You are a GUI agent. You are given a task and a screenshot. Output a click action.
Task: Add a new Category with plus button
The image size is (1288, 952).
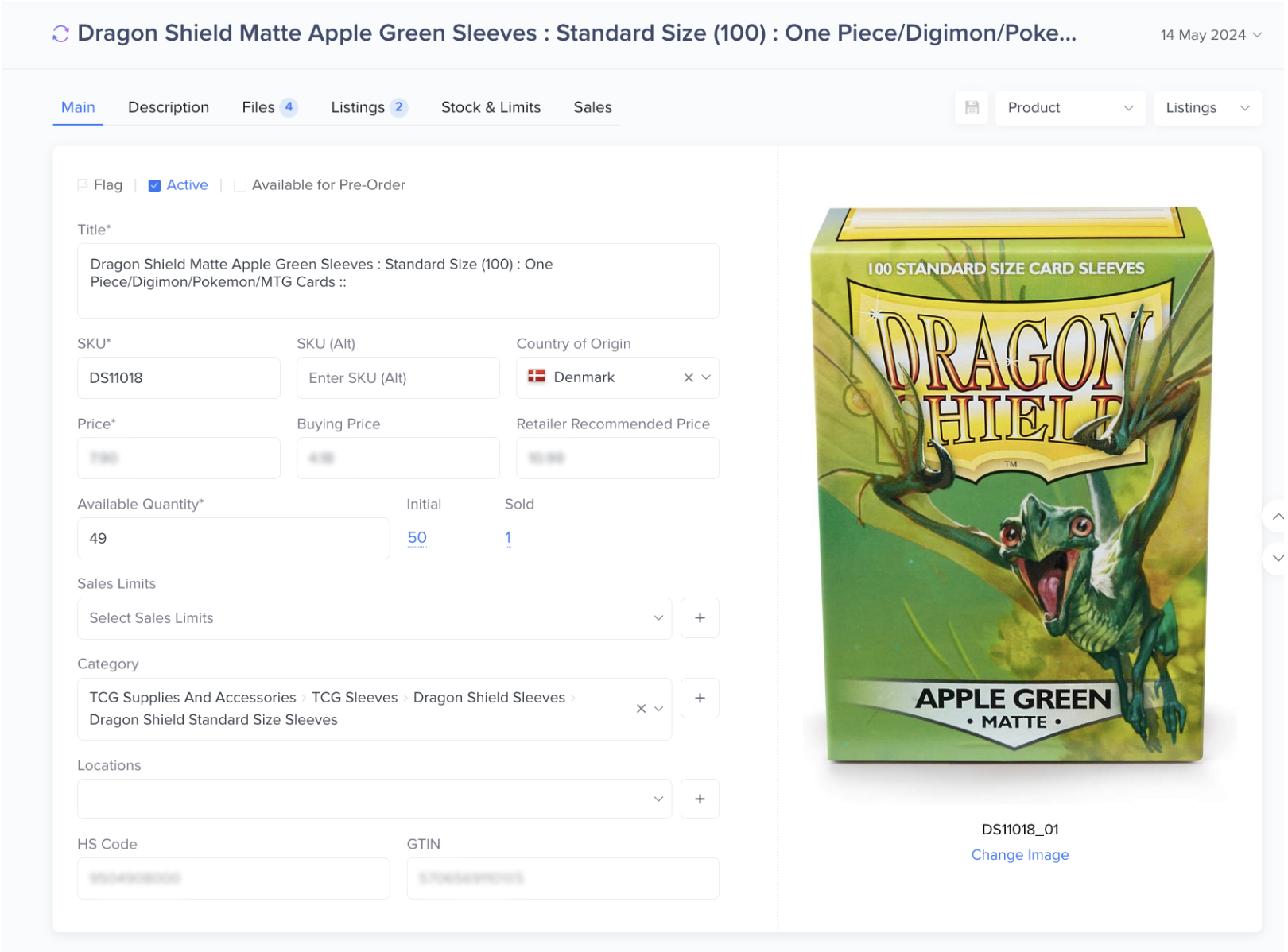click(700, 698)
